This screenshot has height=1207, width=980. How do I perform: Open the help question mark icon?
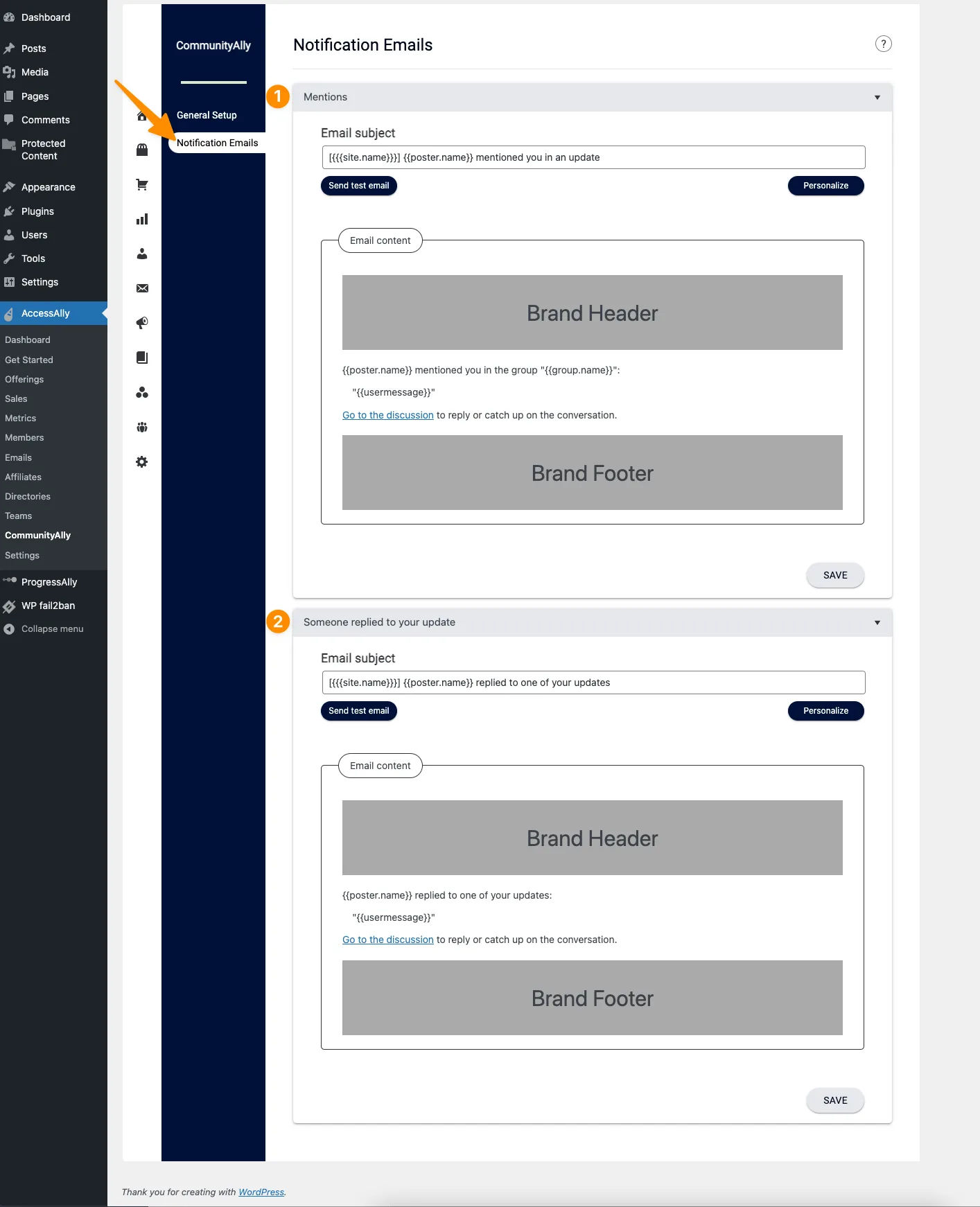(x=883, y=44)
